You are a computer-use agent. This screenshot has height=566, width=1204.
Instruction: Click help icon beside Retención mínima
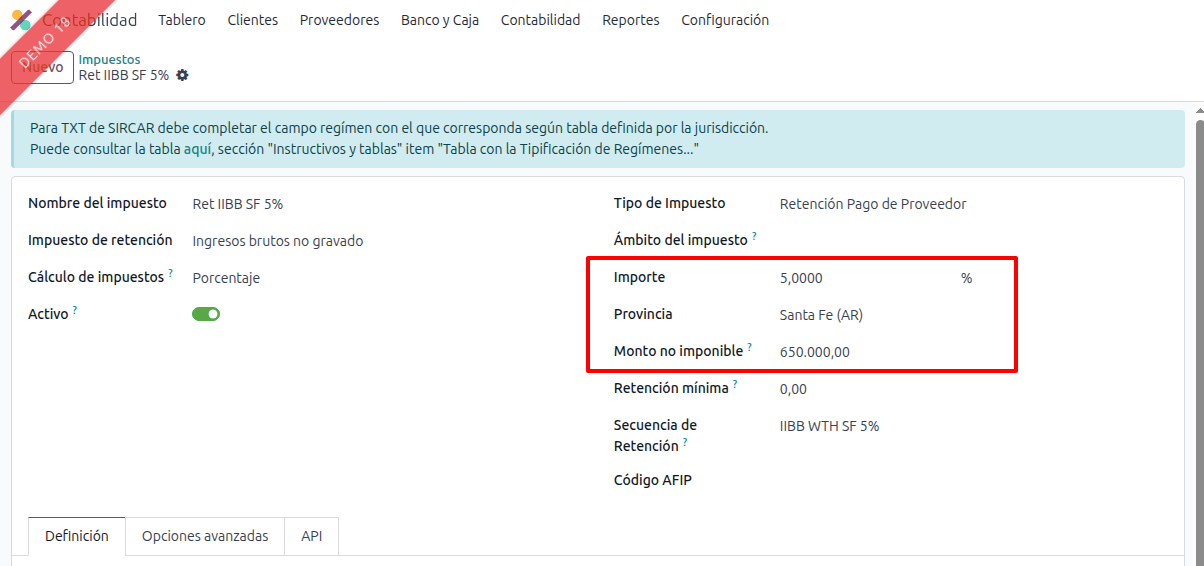click(x=735, y=384)
